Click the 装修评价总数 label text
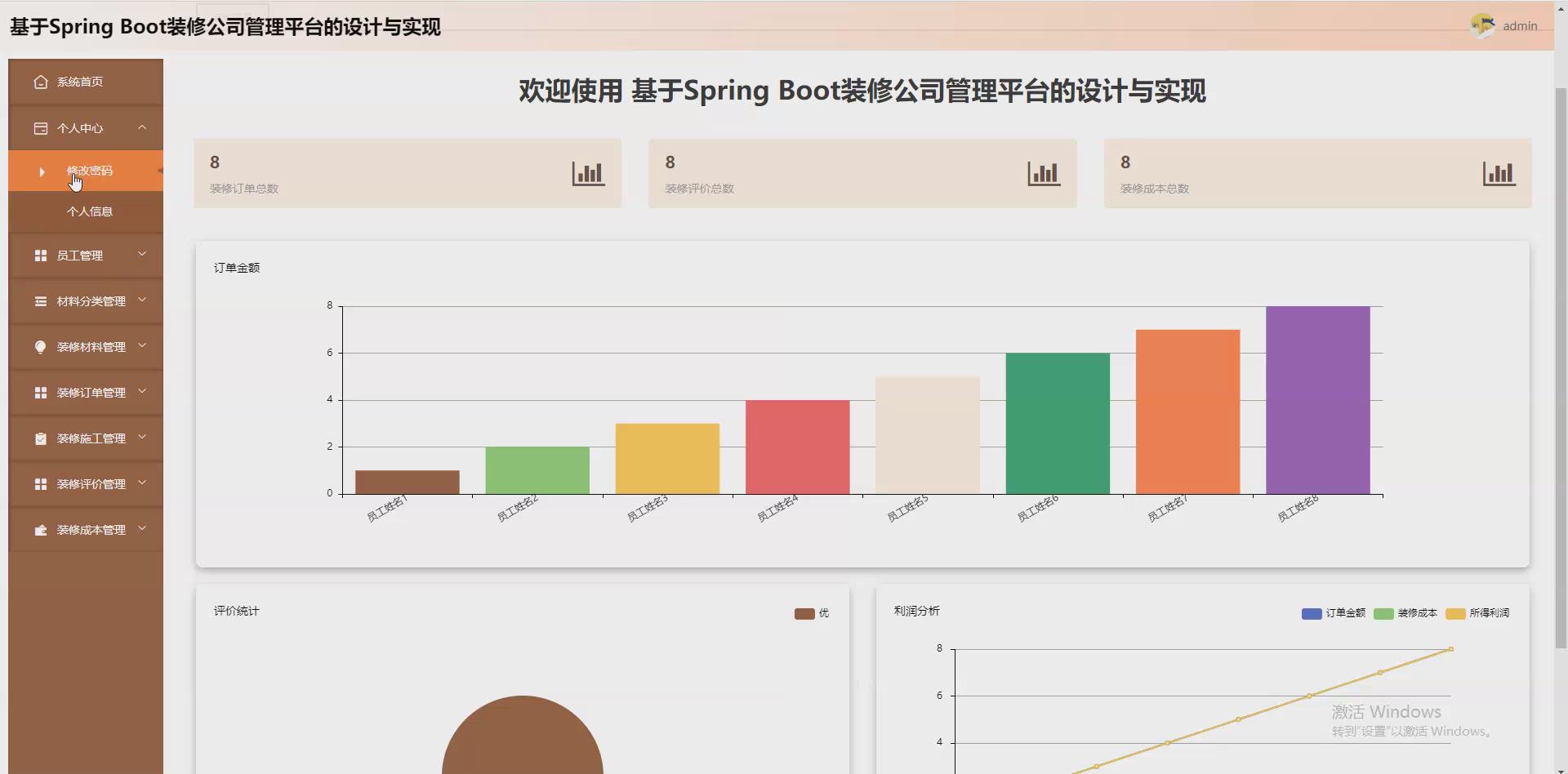This screenshot has width=1568, height=774. 699,189
